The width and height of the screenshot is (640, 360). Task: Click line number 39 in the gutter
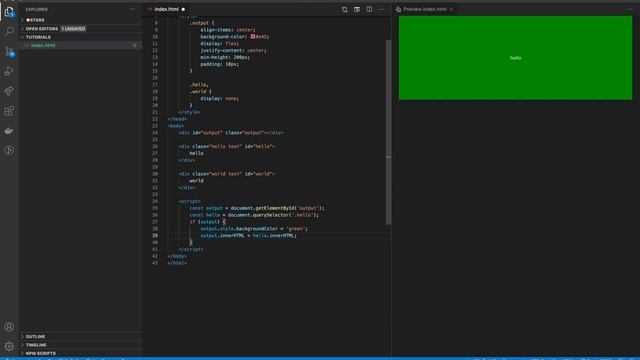155,236
